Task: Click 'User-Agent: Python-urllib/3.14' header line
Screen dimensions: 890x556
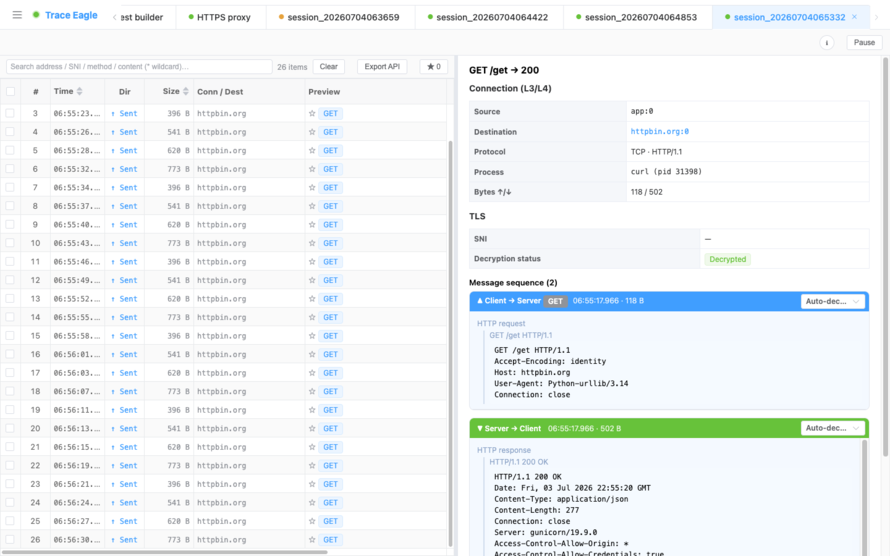Action: coord(561,384)
